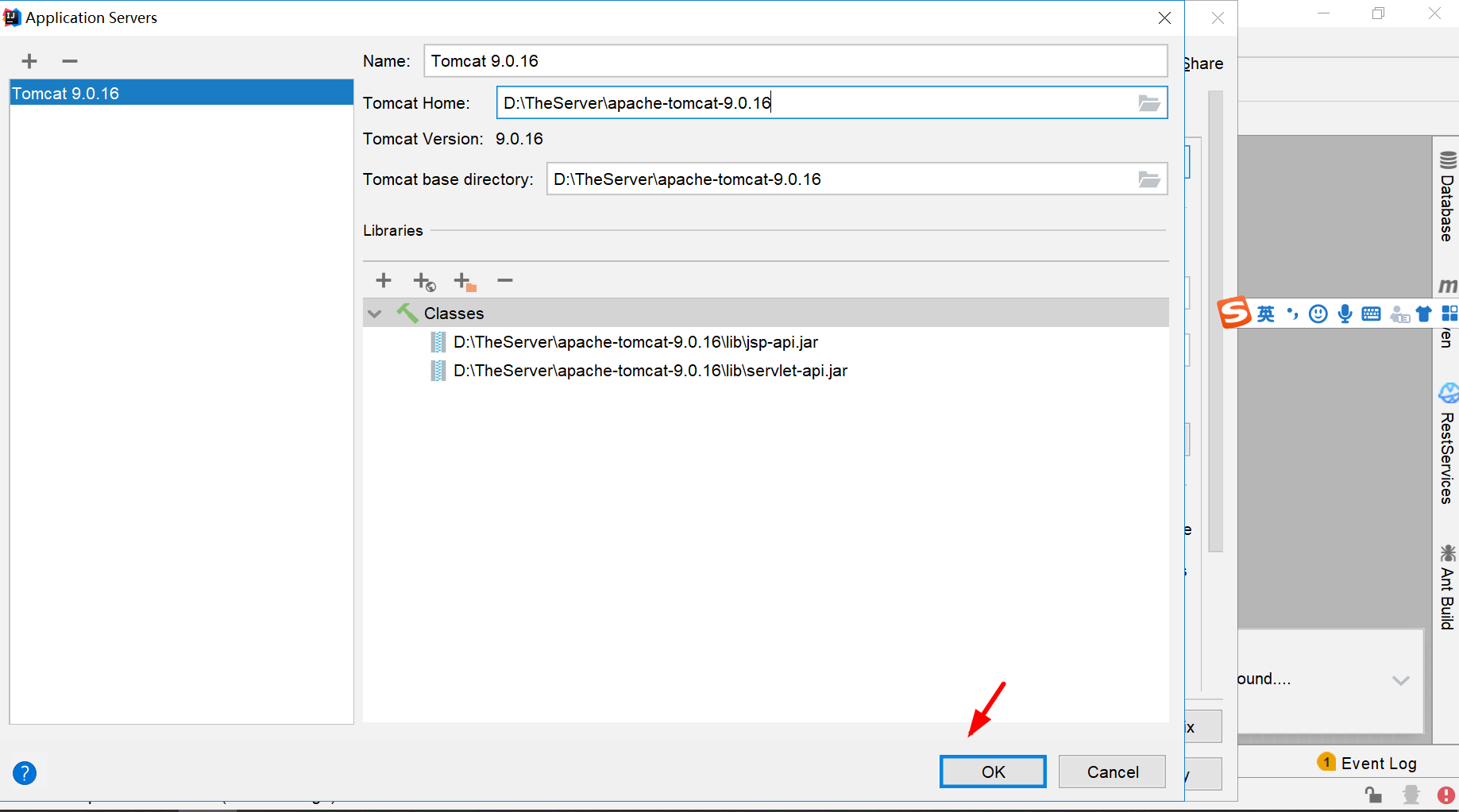Click the lock icon in status bar
This screenshot has height=812, width=1459.
tap(1373, 795)
